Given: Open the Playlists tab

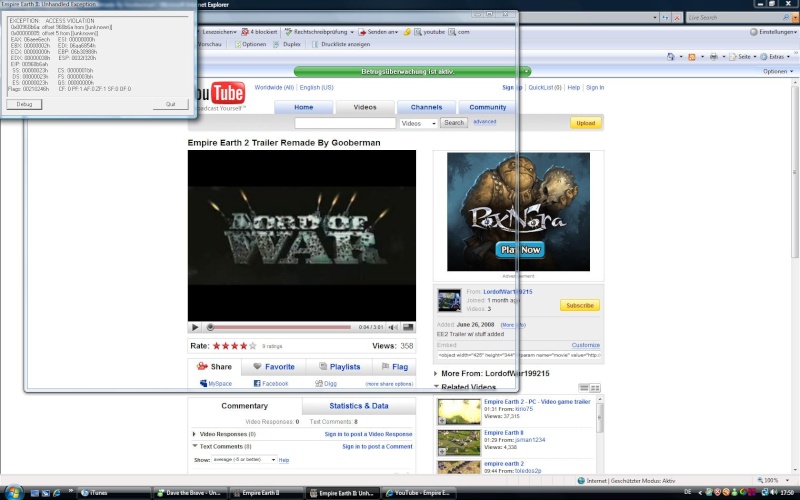Looking at the screenshot, I should [x=339, y=366].
